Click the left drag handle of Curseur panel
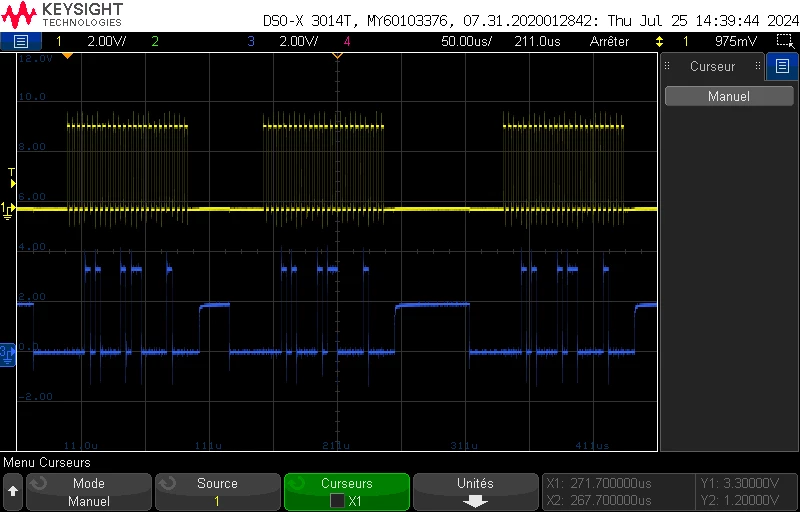The width and height of the screenshot is (800, 512). coord(667,66)
